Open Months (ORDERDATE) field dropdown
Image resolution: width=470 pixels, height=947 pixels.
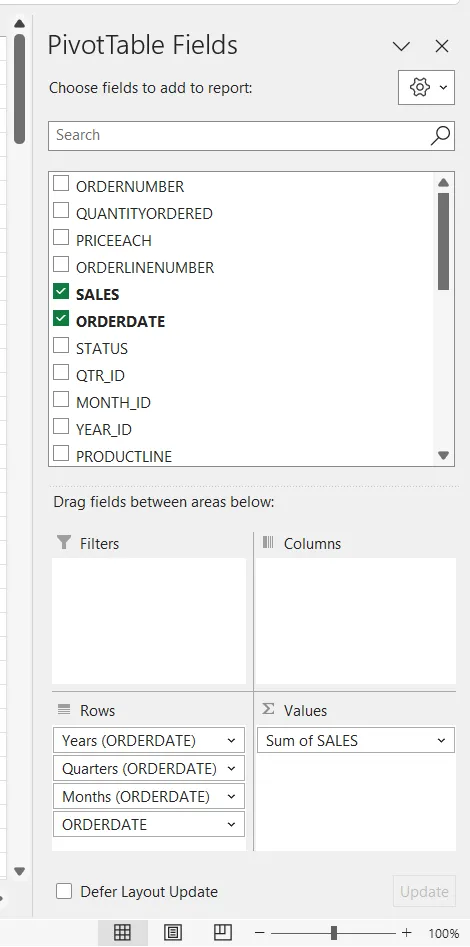[231, 797]
